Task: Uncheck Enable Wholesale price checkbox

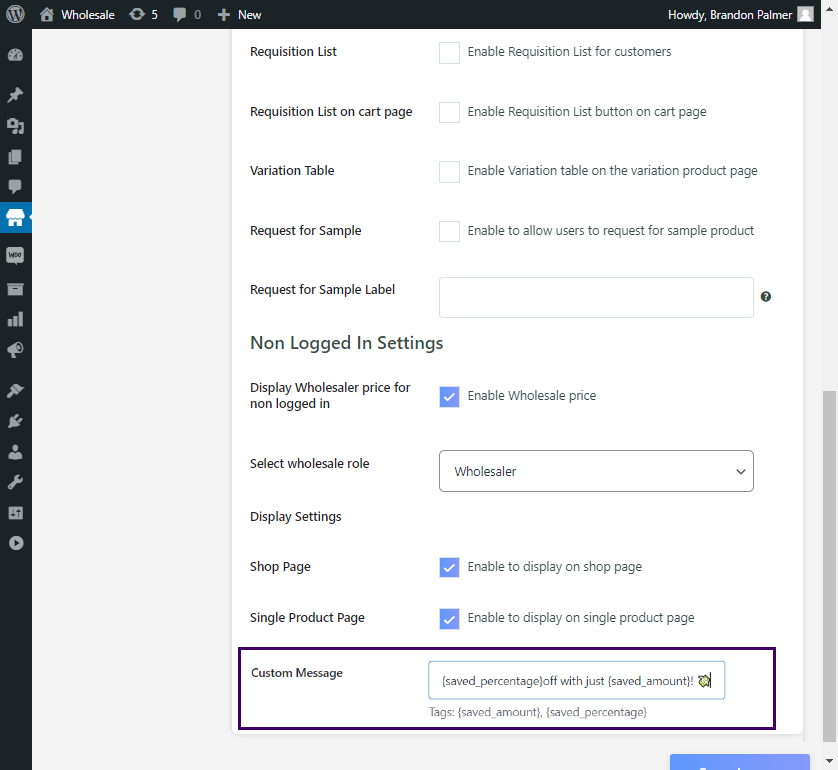Action: click(449, 396)
